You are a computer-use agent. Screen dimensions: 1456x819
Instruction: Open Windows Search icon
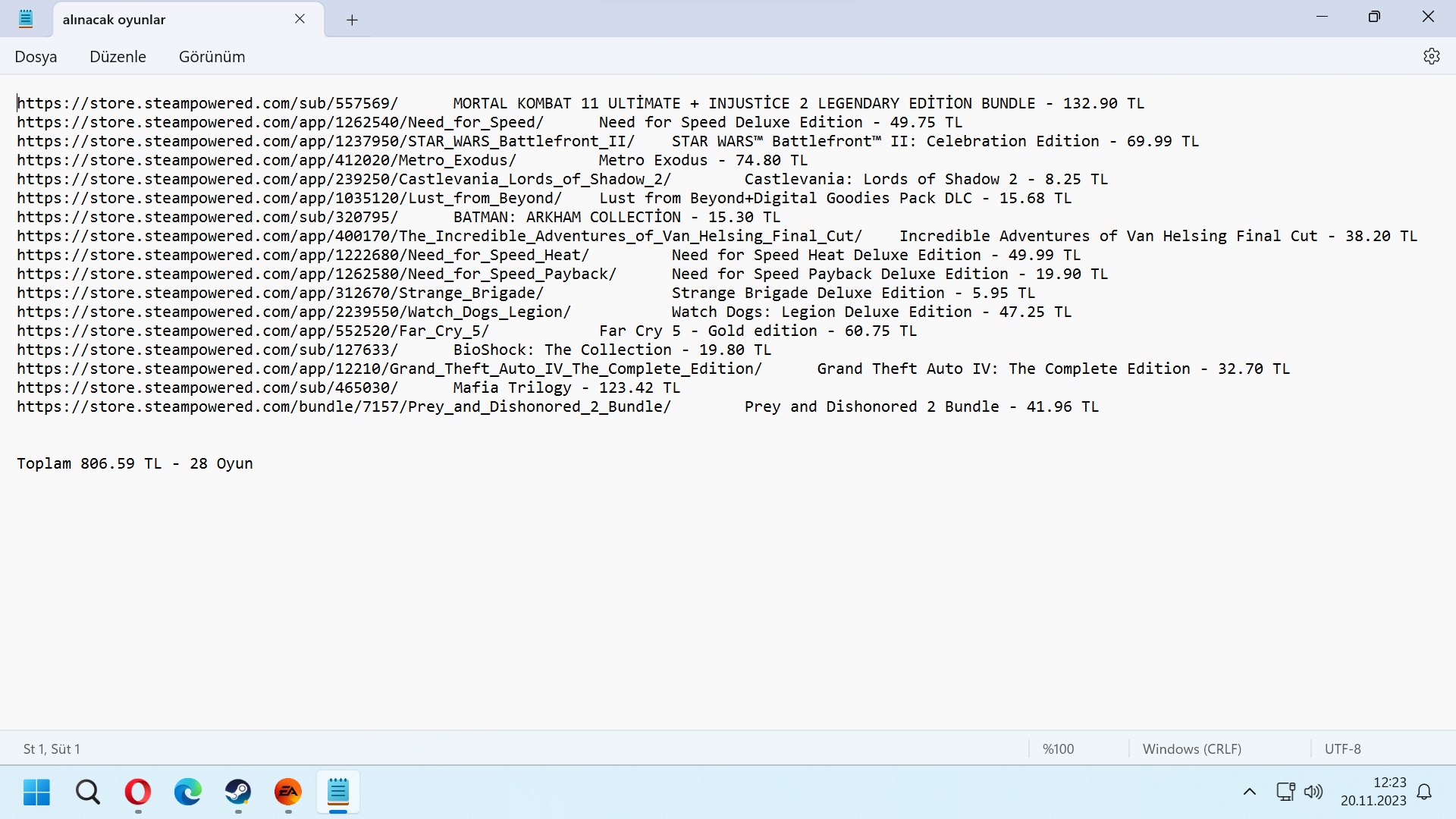(88, 792)
